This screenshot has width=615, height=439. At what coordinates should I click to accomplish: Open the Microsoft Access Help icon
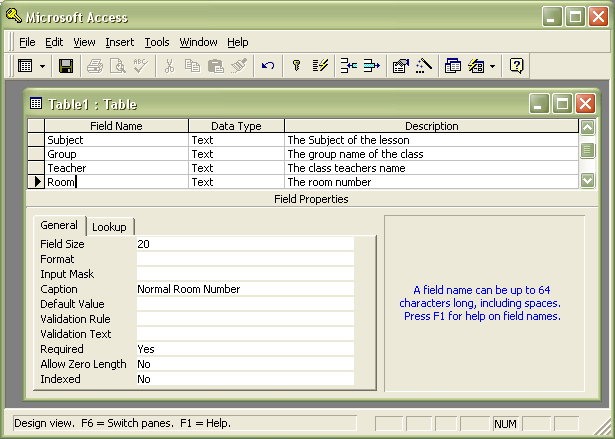tap(517, 66)
